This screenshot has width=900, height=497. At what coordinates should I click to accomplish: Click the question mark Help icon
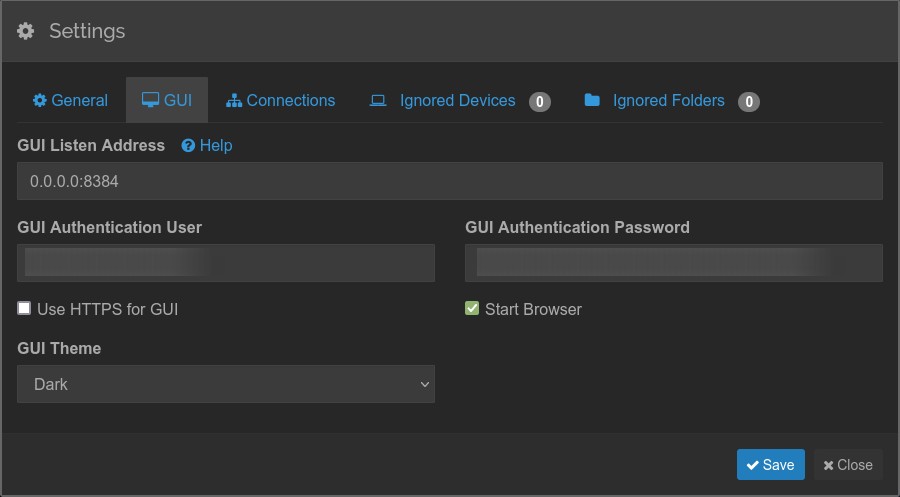click(188, 146)
